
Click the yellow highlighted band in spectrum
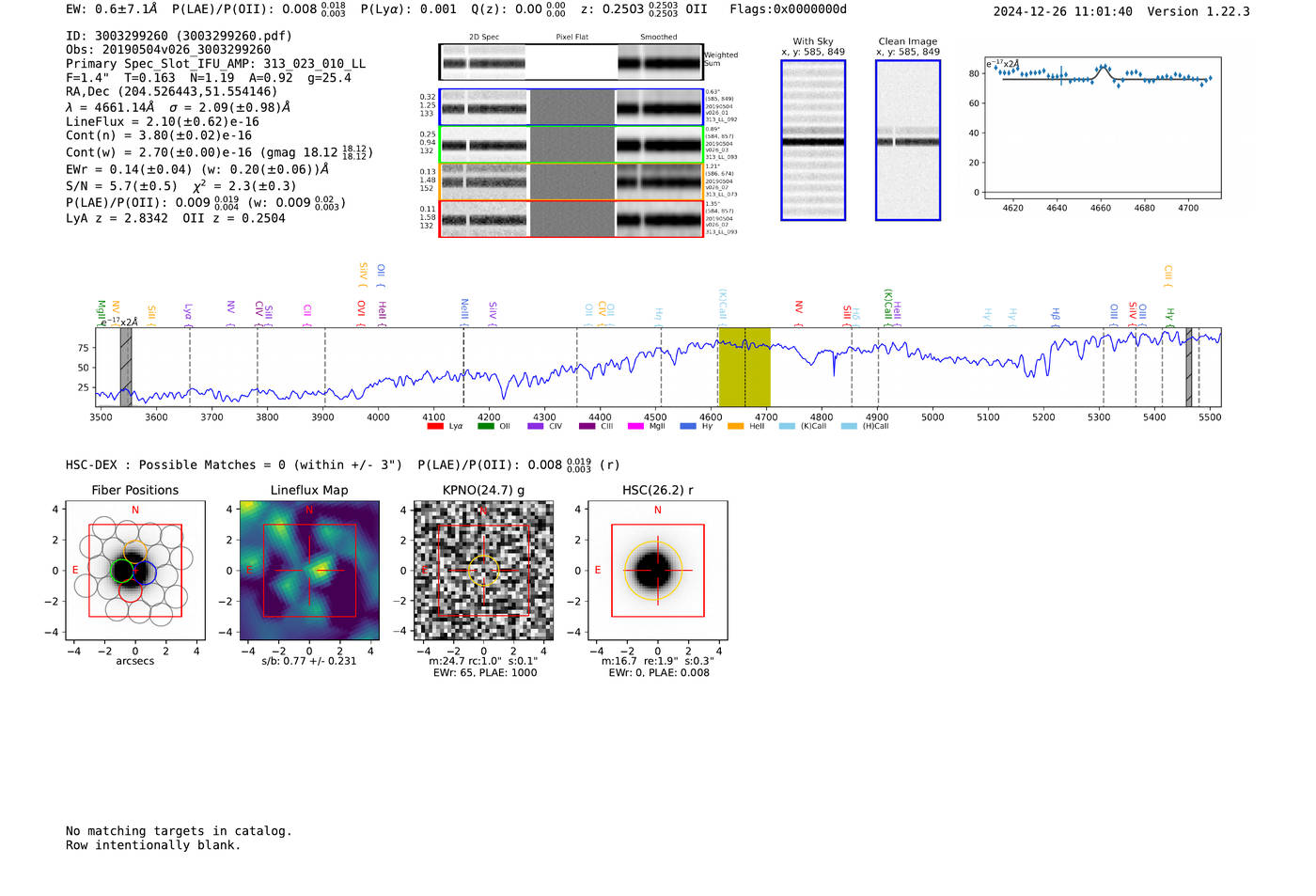pyautogui.click(x=744, y=367)
